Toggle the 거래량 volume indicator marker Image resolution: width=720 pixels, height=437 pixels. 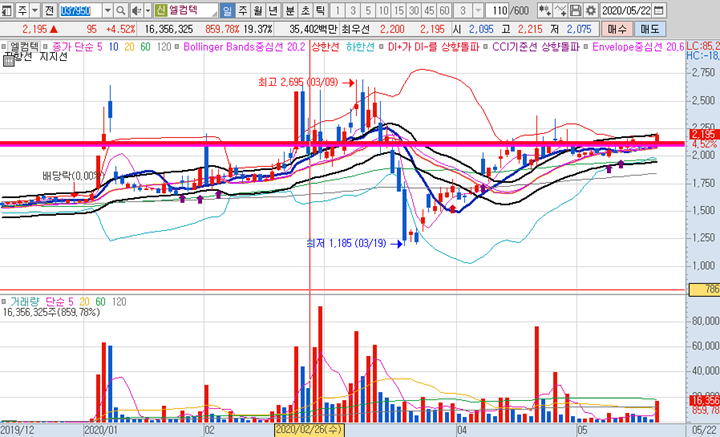pos(3,302)
